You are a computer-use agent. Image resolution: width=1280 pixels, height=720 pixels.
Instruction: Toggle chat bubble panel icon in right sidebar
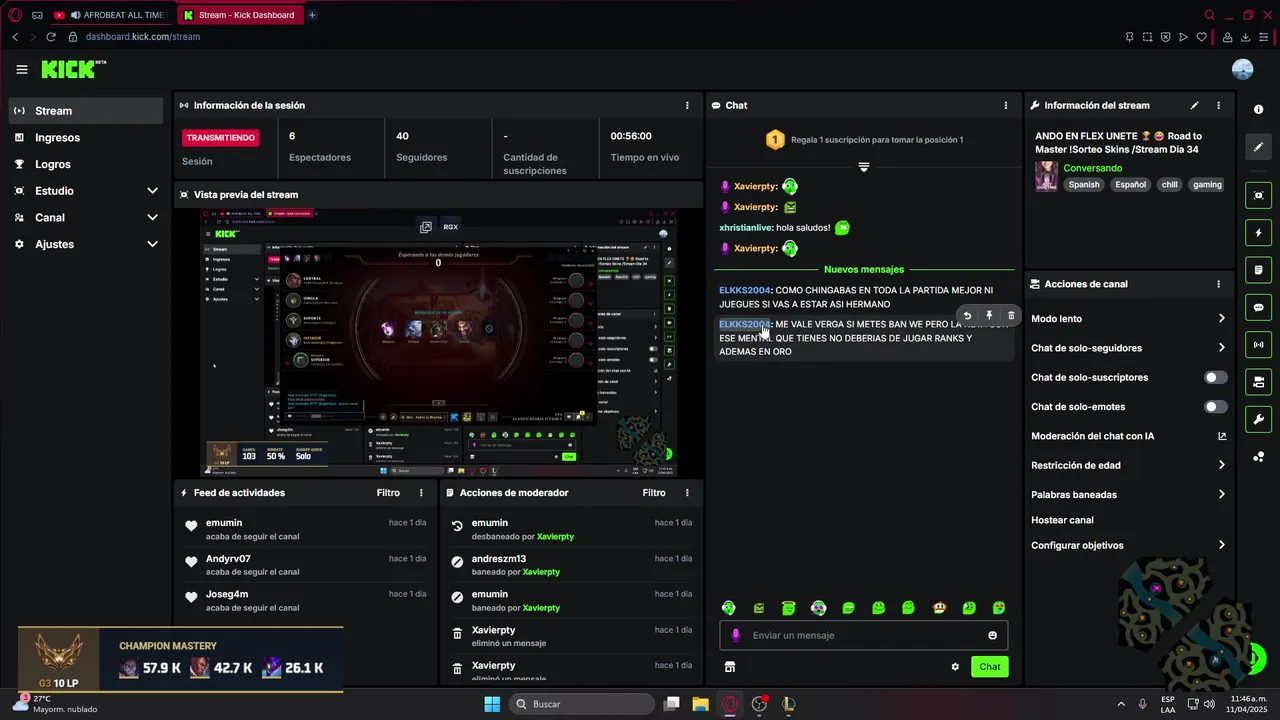click(1259, 307)
